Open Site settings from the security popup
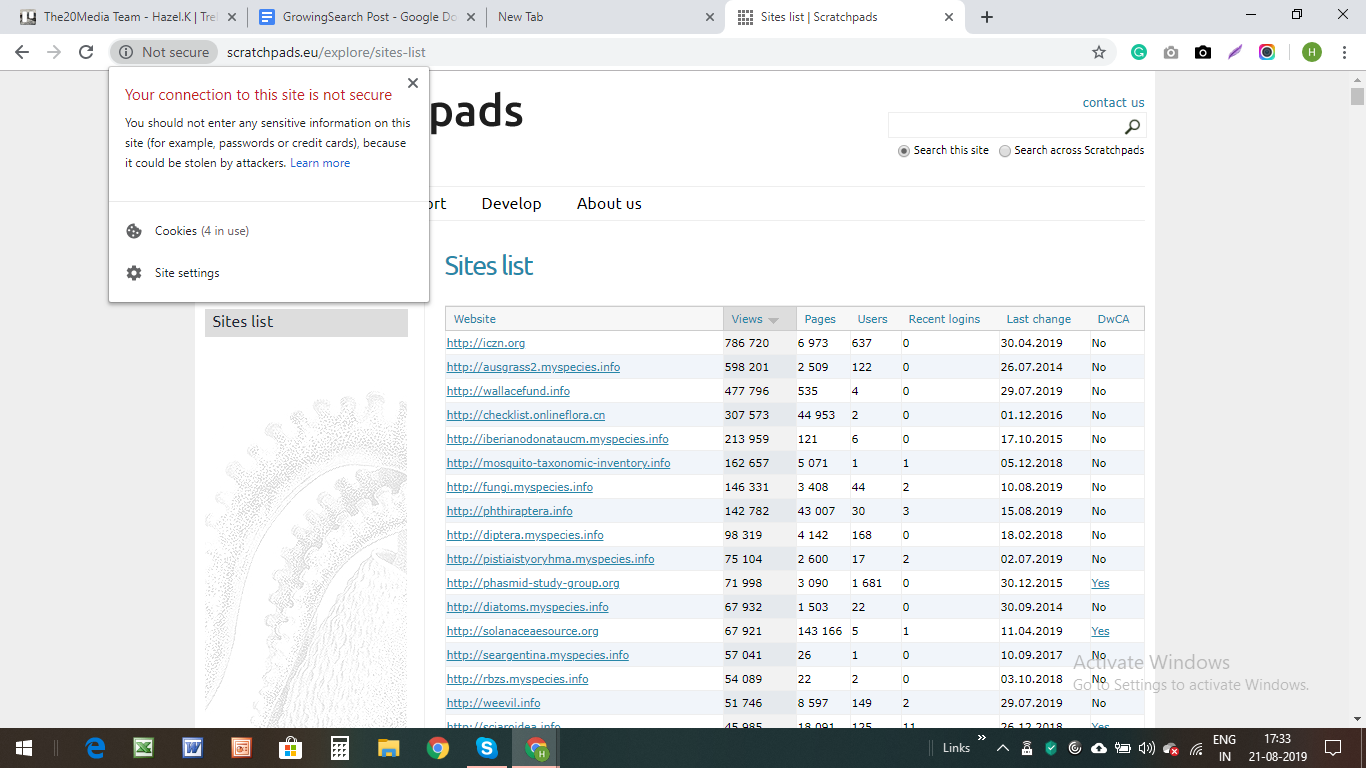The width and height of the screenshot is (1366, 768). [x=187, y=273]
